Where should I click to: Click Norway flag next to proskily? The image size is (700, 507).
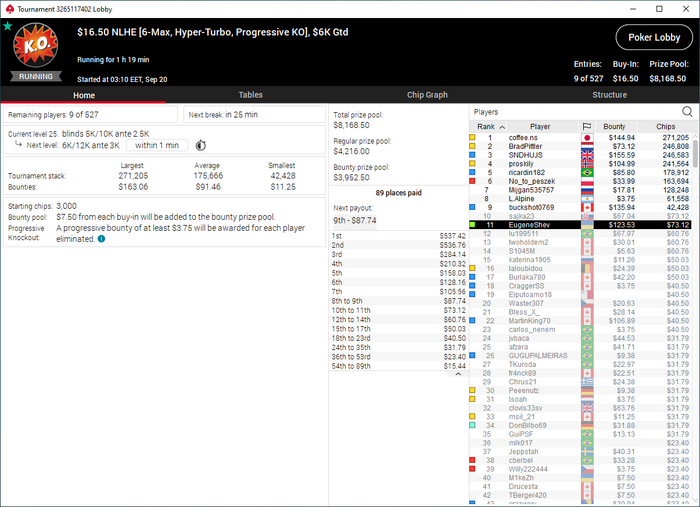[x=587, y=164]
